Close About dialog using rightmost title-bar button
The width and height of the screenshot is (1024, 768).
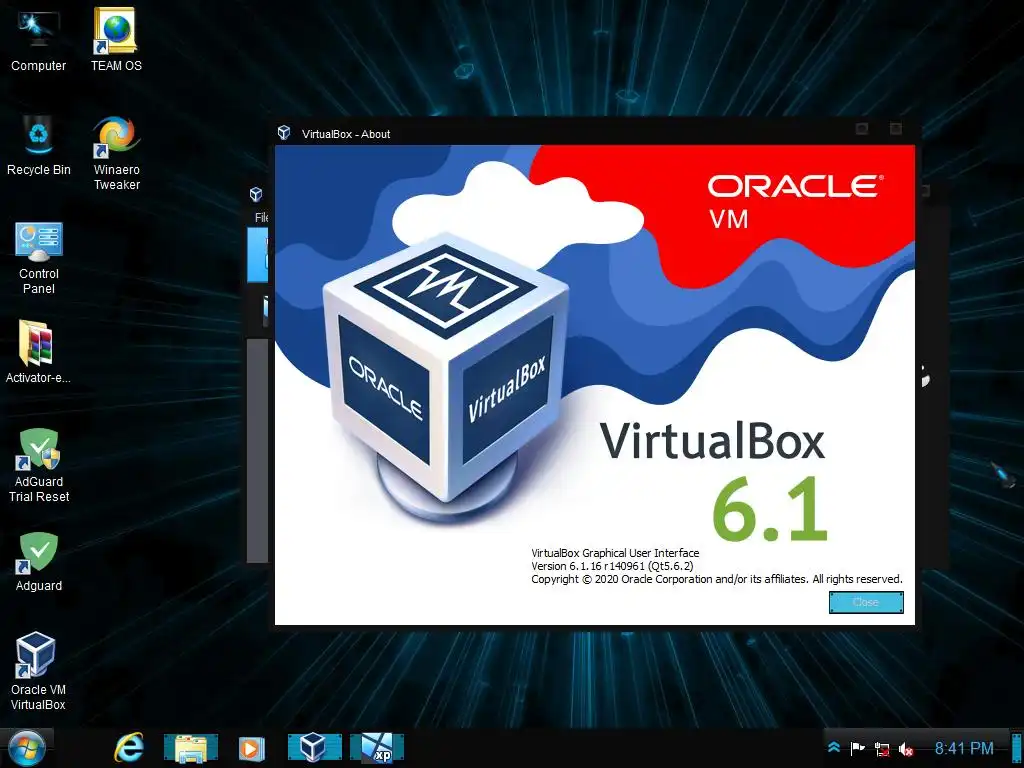pos(895,129)
